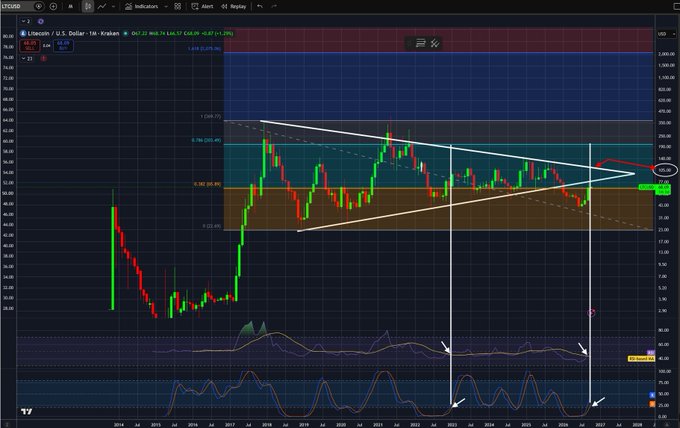The height and width of the screenshot is (428, 680).
Task: Click the drawing toolbar drag handle
Action: point(409,43)
